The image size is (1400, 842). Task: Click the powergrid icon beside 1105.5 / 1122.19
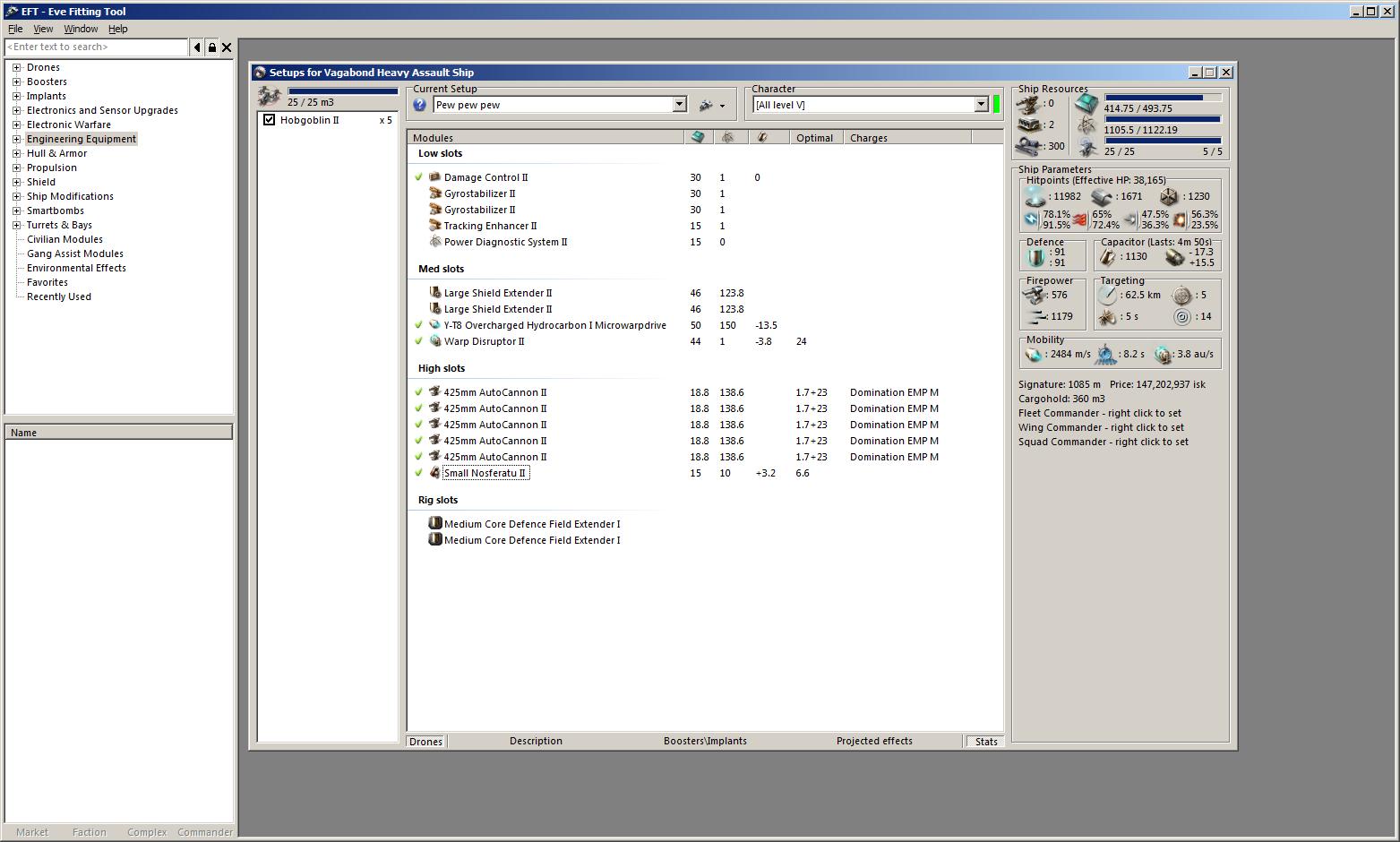[x=1087, y=125]
